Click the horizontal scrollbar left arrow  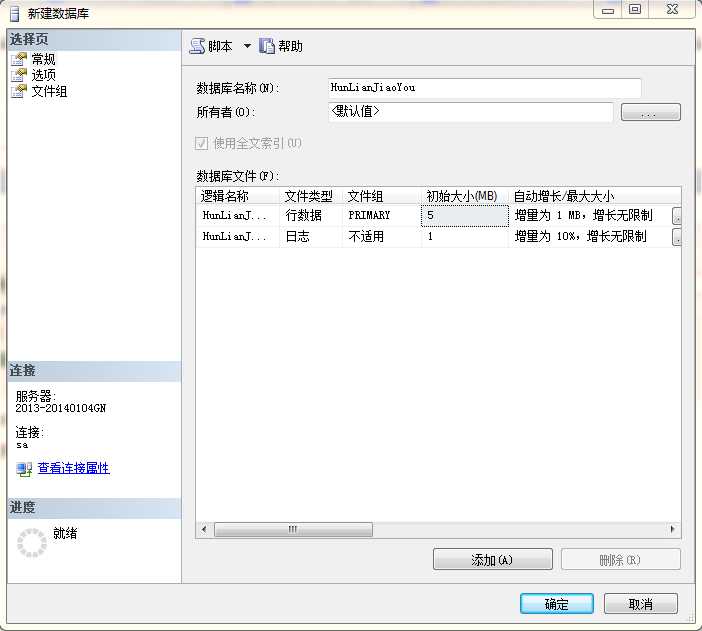click(x=204, y=529)
